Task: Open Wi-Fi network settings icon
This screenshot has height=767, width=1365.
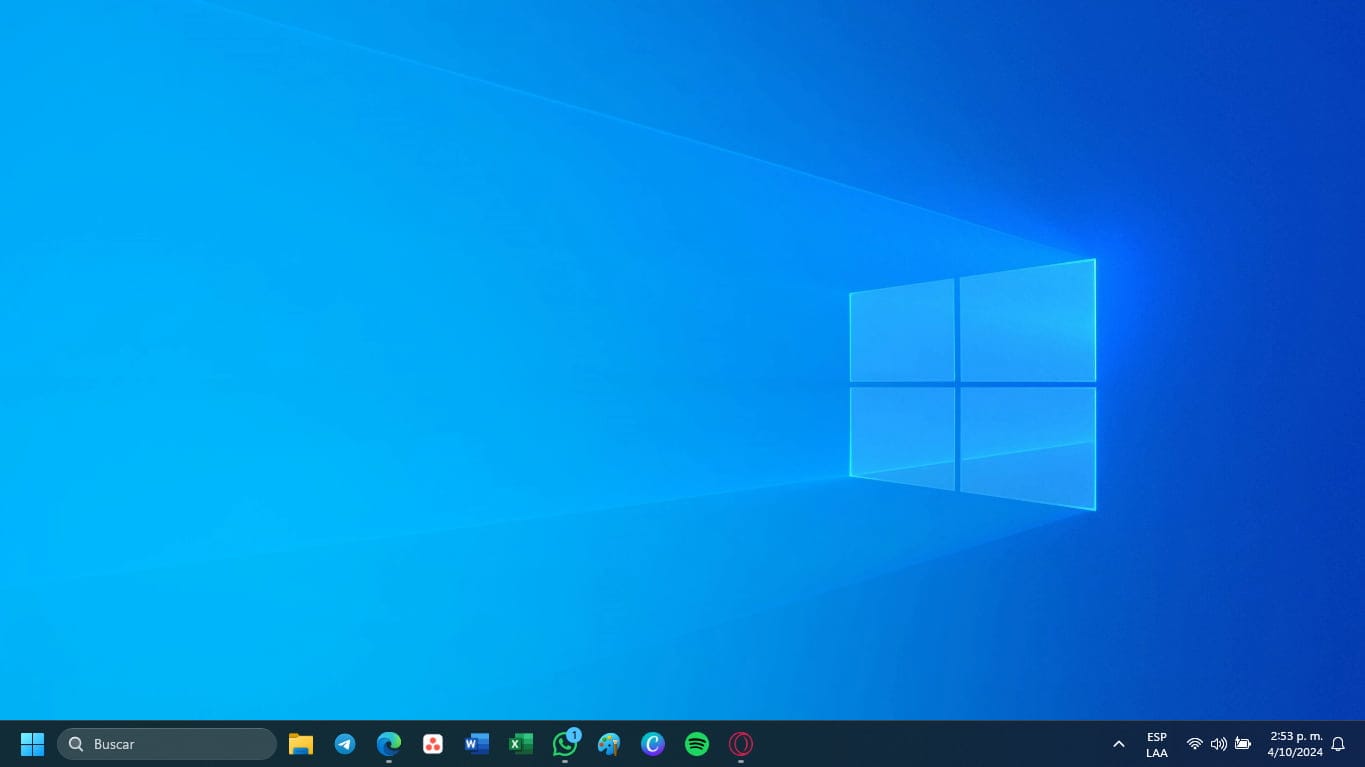Action: [x=1194, y=744]
